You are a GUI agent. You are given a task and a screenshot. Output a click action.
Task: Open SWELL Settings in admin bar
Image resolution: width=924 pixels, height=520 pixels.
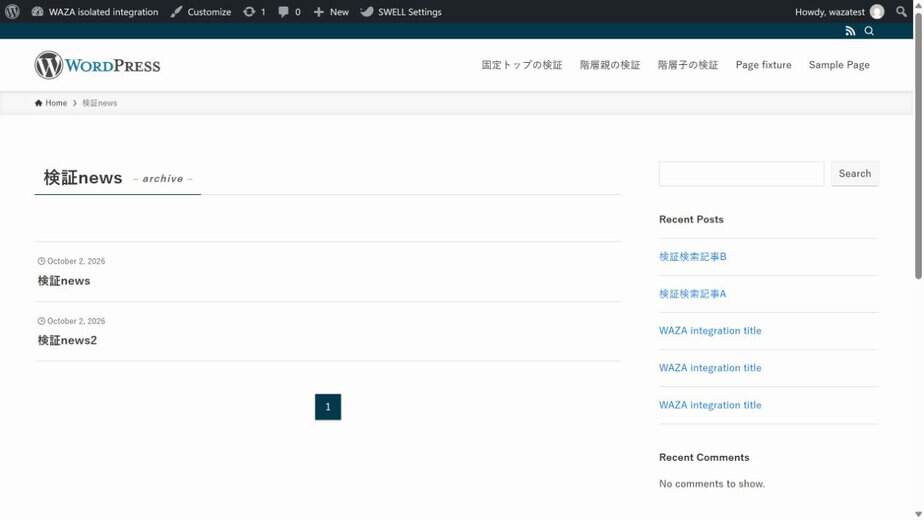(x=401, y=12)
